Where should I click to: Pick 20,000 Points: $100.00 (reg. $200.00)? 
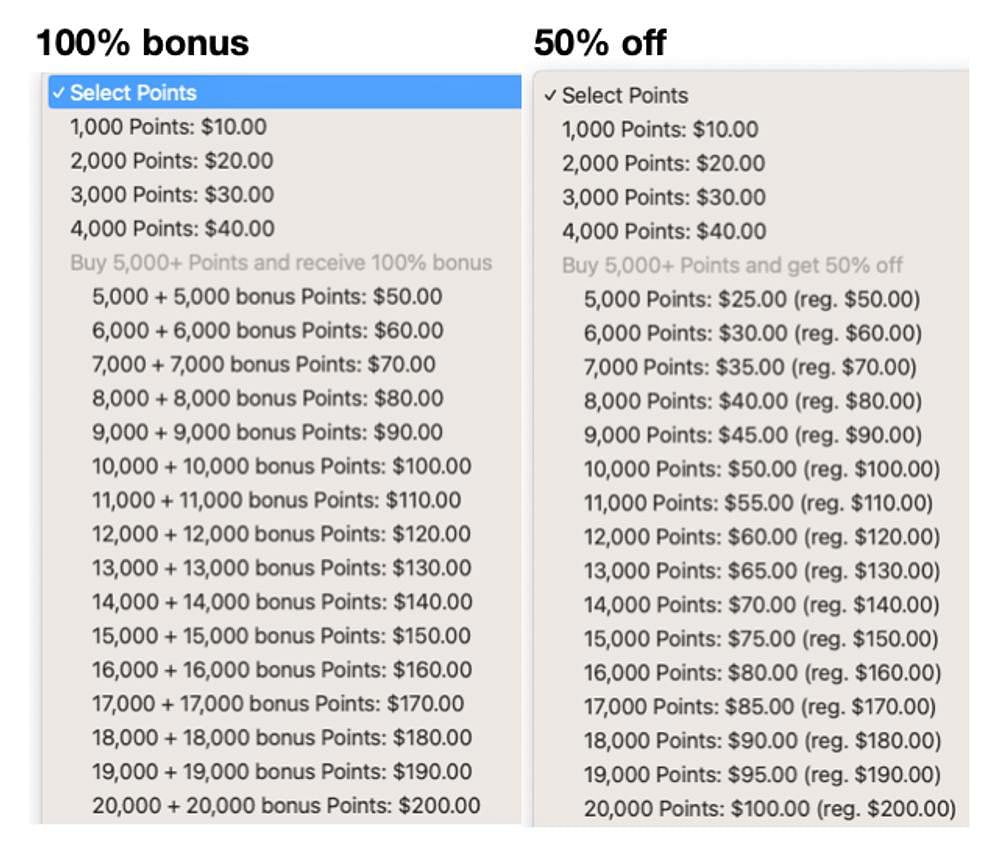coord(770,809)
